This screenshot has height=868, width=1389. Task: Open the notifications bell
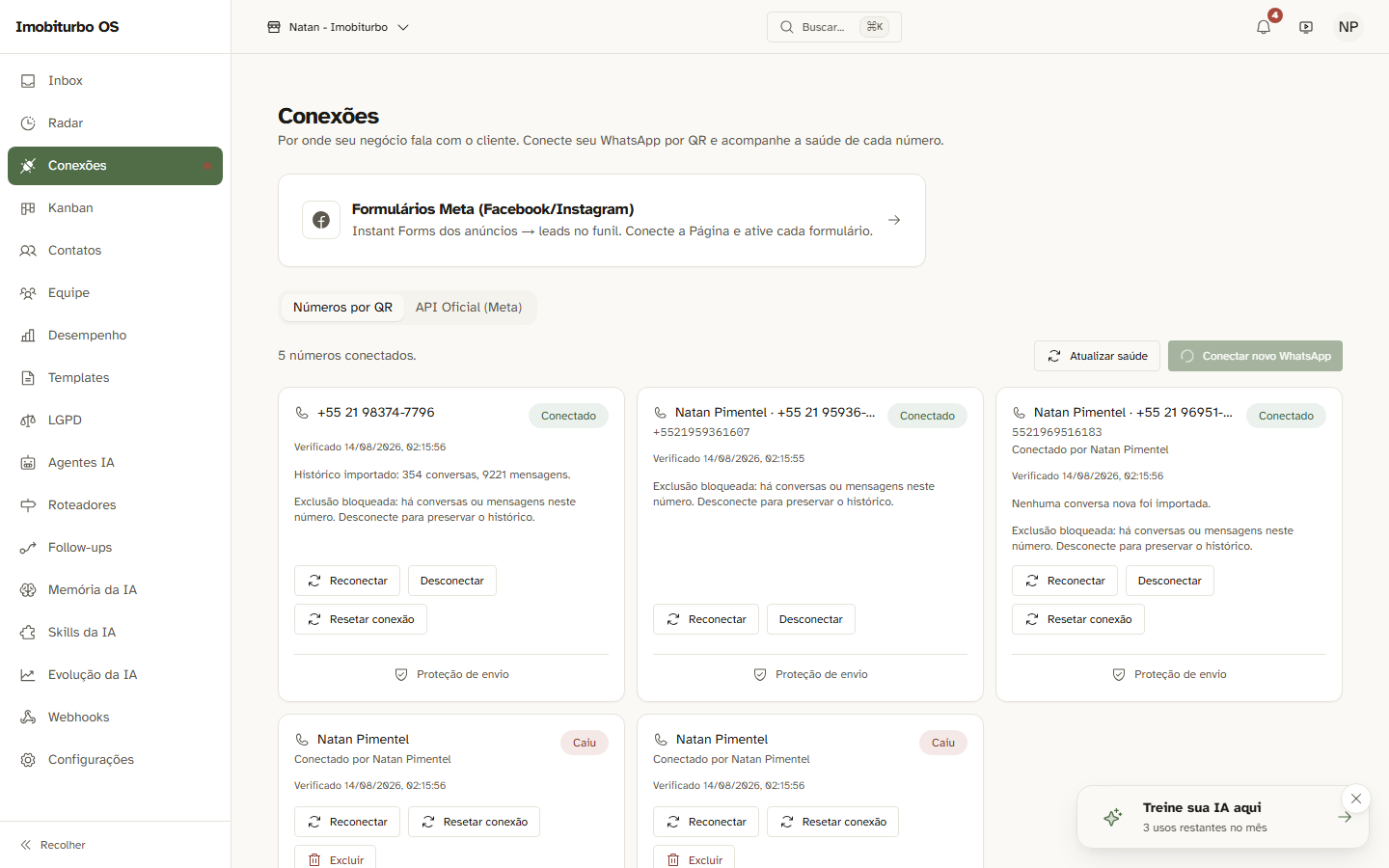coord(1264,27)
